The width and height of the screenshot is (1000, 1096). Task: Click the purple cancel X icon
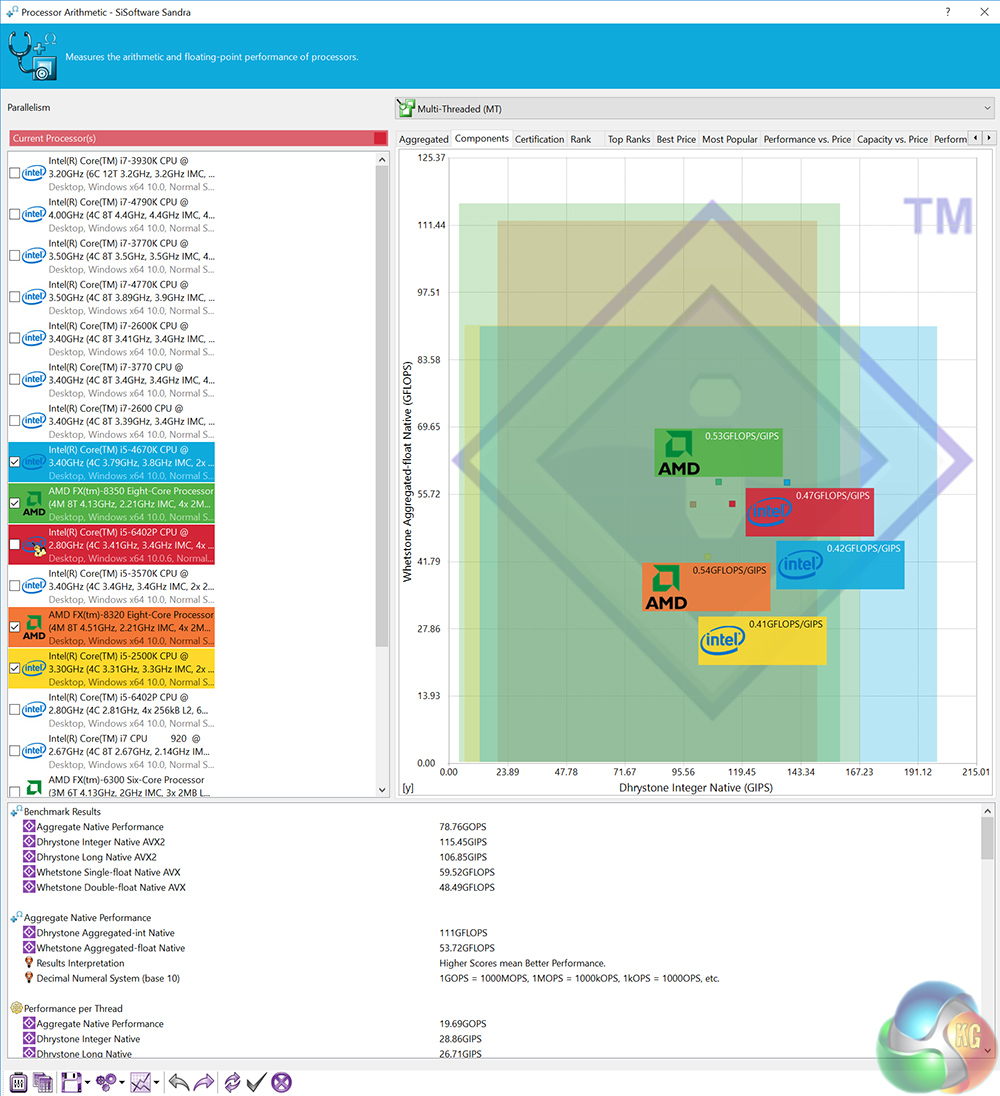(x=282, y=1083)
